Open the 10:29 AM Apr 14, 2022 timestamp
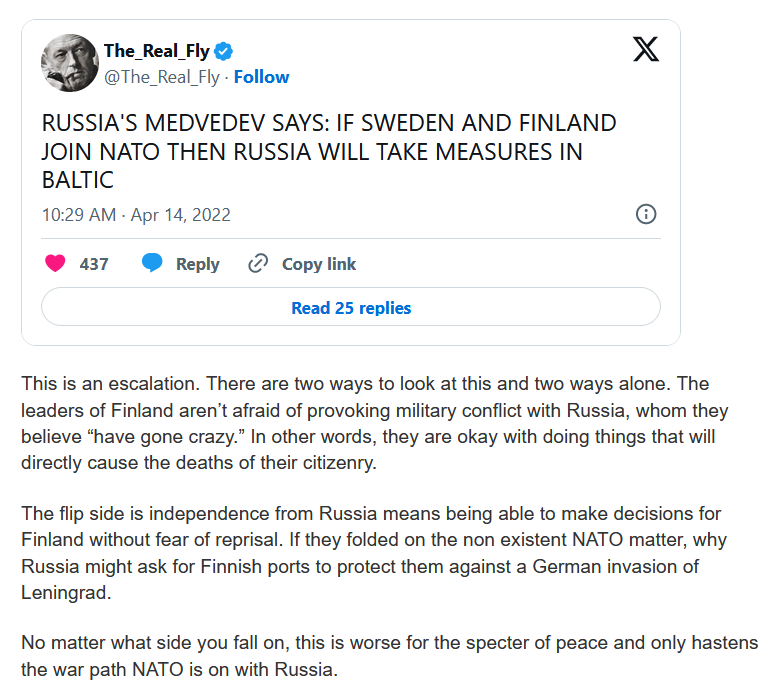Screen dimensions: 784x700 136,215
